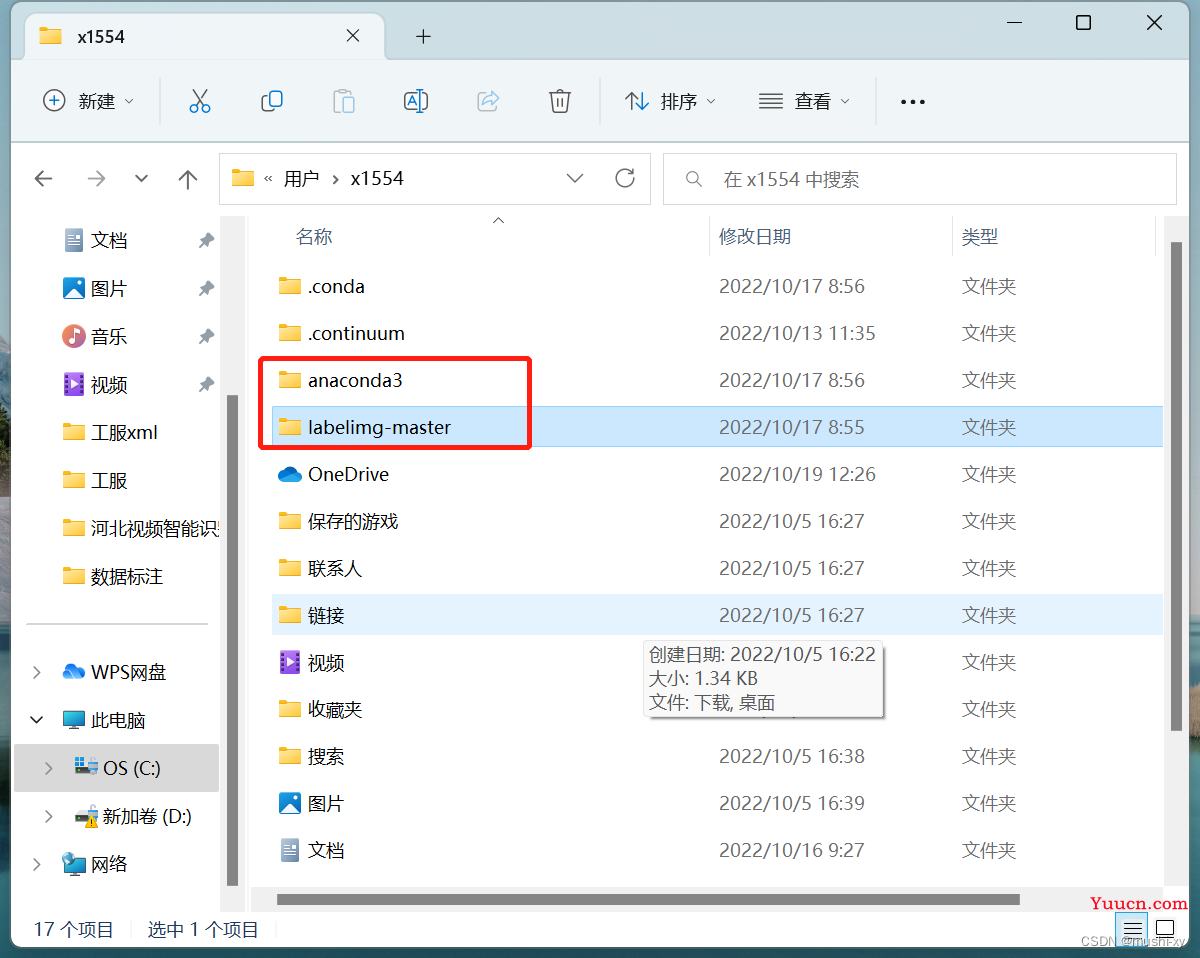This screenshot has height=958, width=1200.
Task: Go forward with the right arrow
Action: point(96,179)
